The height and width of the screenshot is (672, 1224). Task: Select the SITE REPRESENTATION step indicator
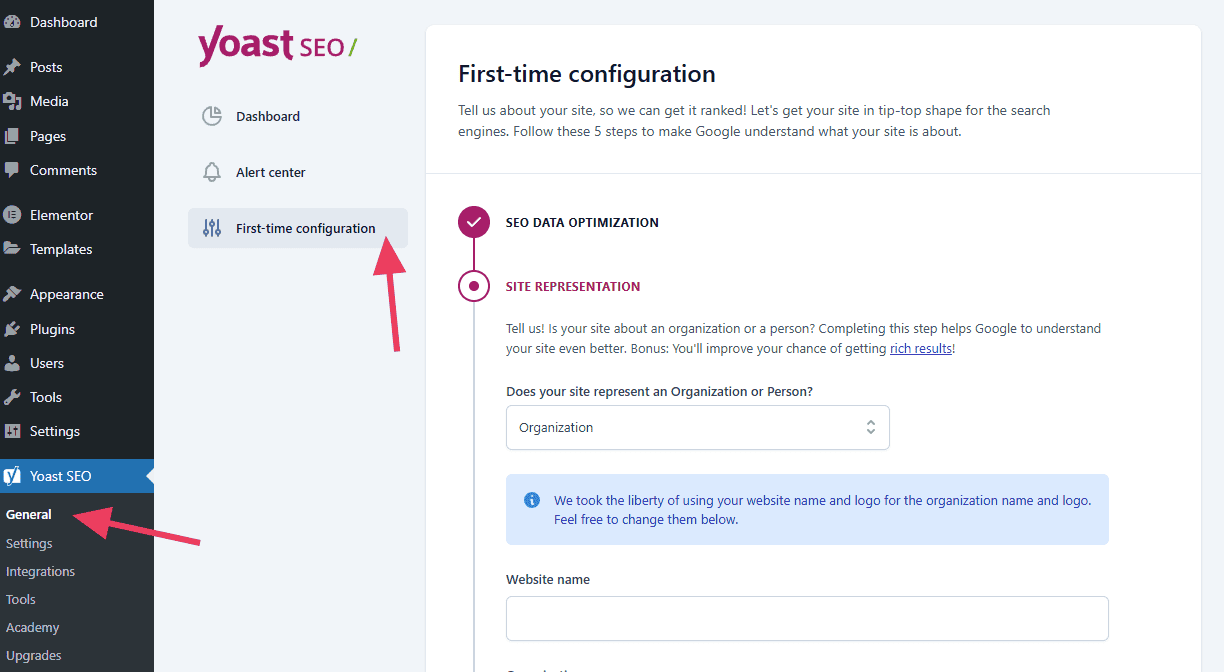click(x=473, y=286)
